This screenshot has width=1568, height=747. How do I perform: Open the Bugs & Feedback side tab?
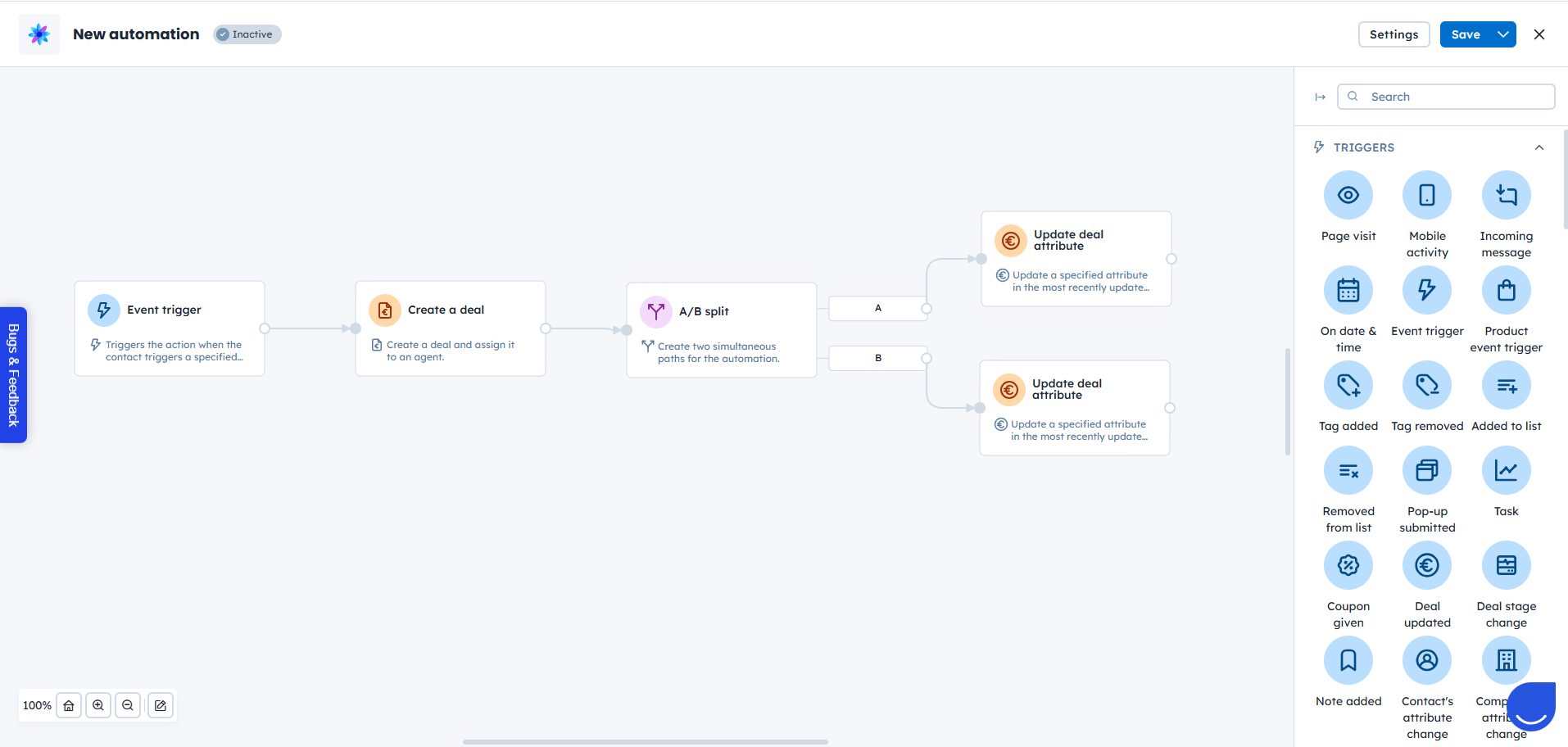tap(13, 374)
